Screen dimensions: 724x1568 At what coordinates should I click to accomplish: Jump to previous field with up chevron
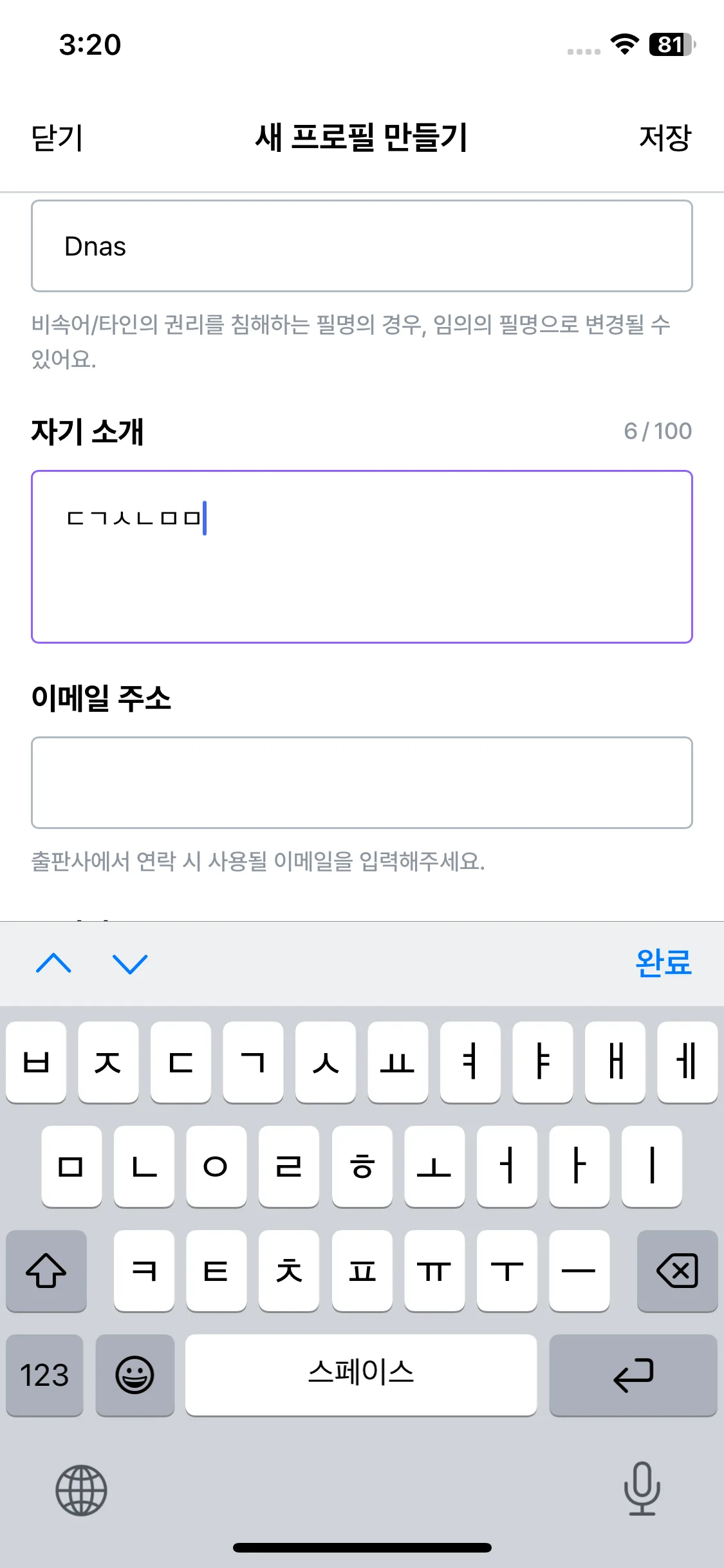54,964
